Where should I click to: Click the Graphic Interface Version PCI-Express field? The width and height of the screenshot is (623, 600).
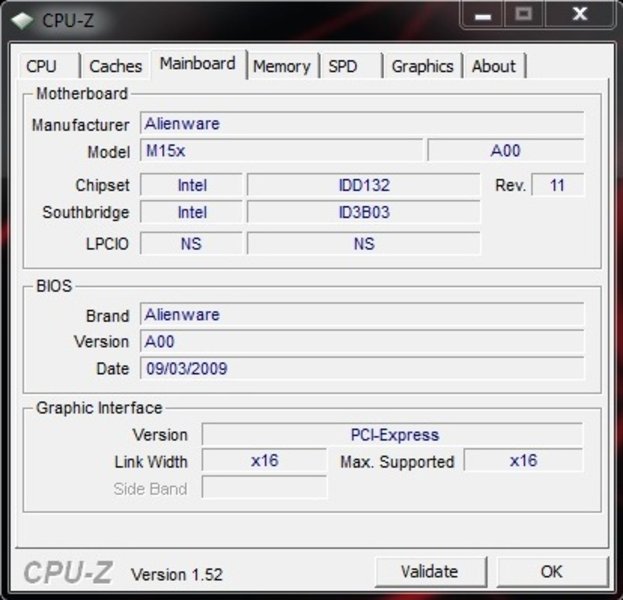(393, 435)
